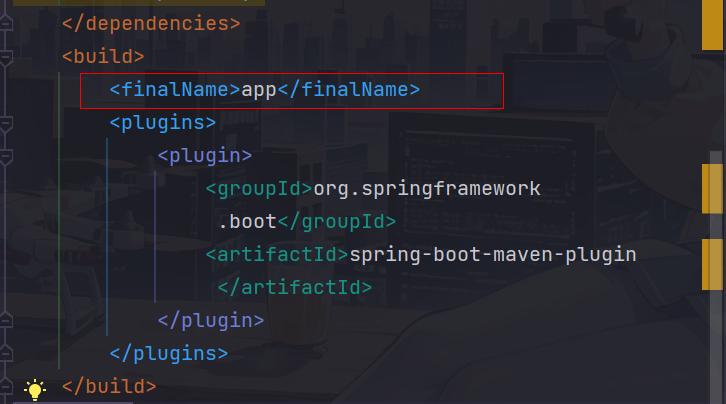
Task: Click the 'app' value in finalName
Action: pos(259,90)
